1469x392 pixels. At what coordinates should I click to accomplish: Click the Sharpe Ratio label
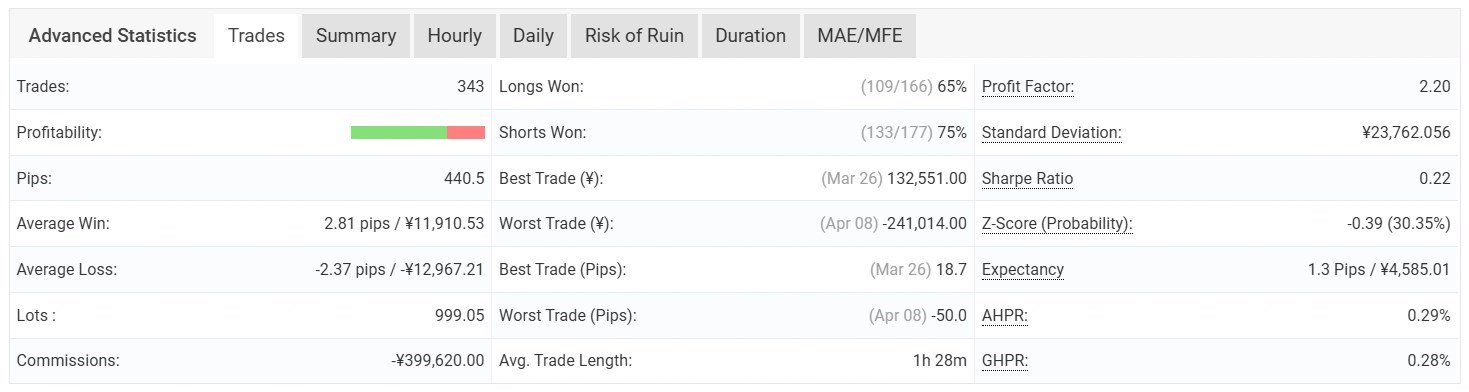point(1028,179)
